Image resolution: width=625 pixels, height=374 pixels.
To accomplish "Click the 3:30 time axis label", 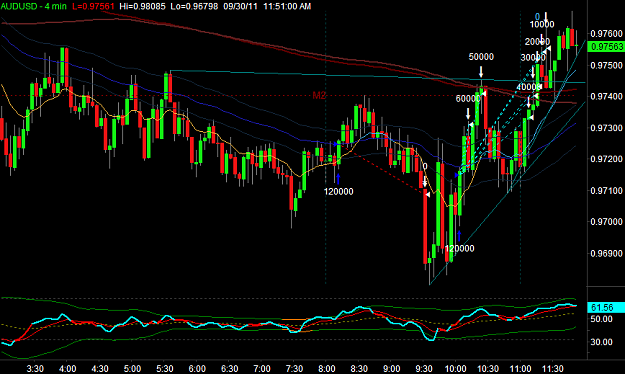I will click(35, 368).
